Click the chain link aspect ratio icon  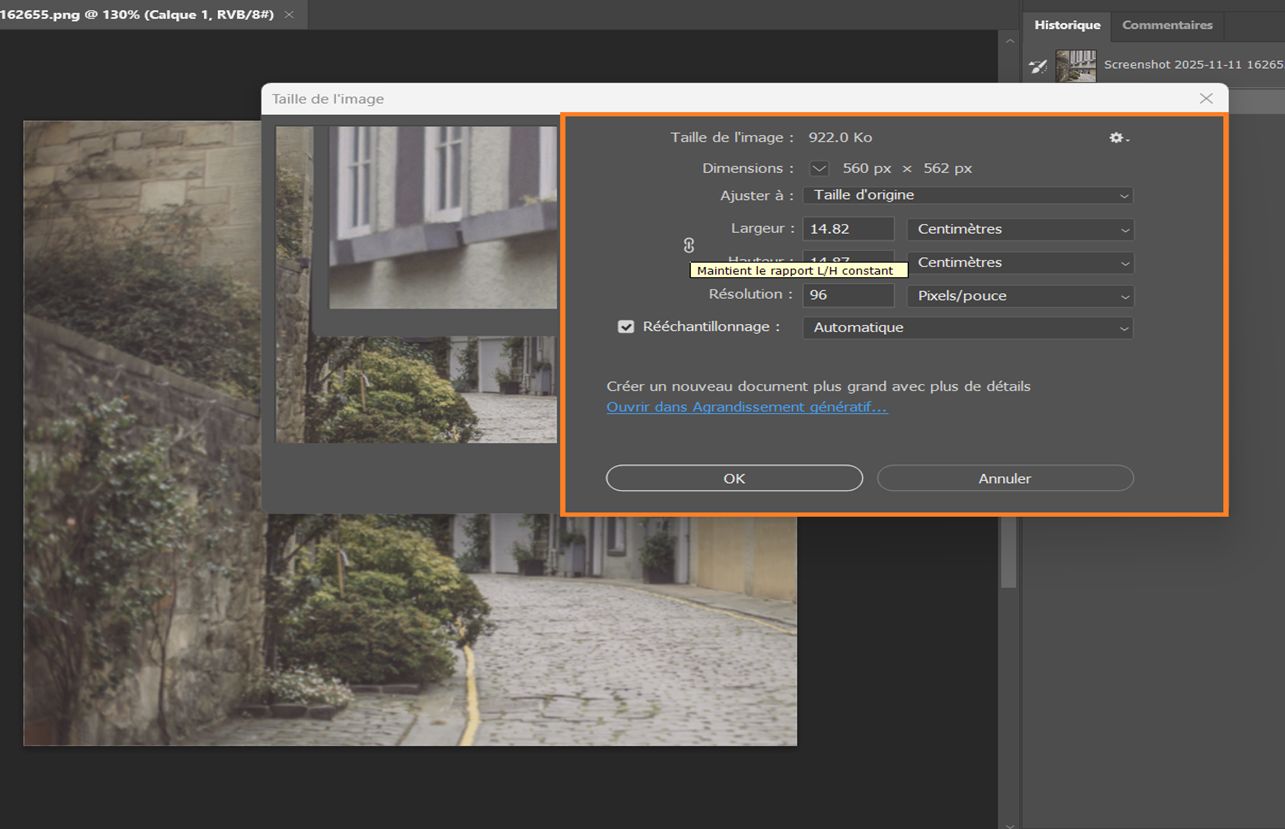point(689,245)
